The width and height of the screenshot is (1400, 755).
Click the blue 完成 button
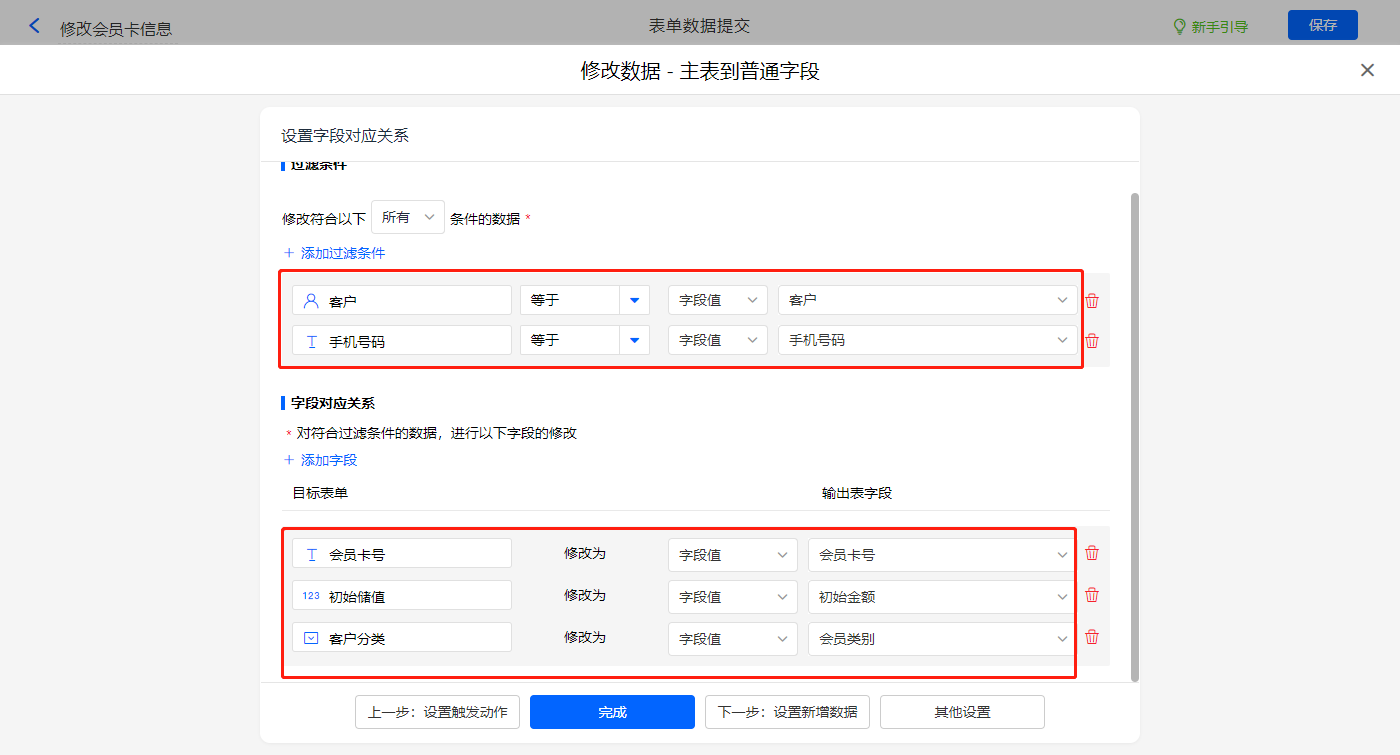(x=612, y=712)
